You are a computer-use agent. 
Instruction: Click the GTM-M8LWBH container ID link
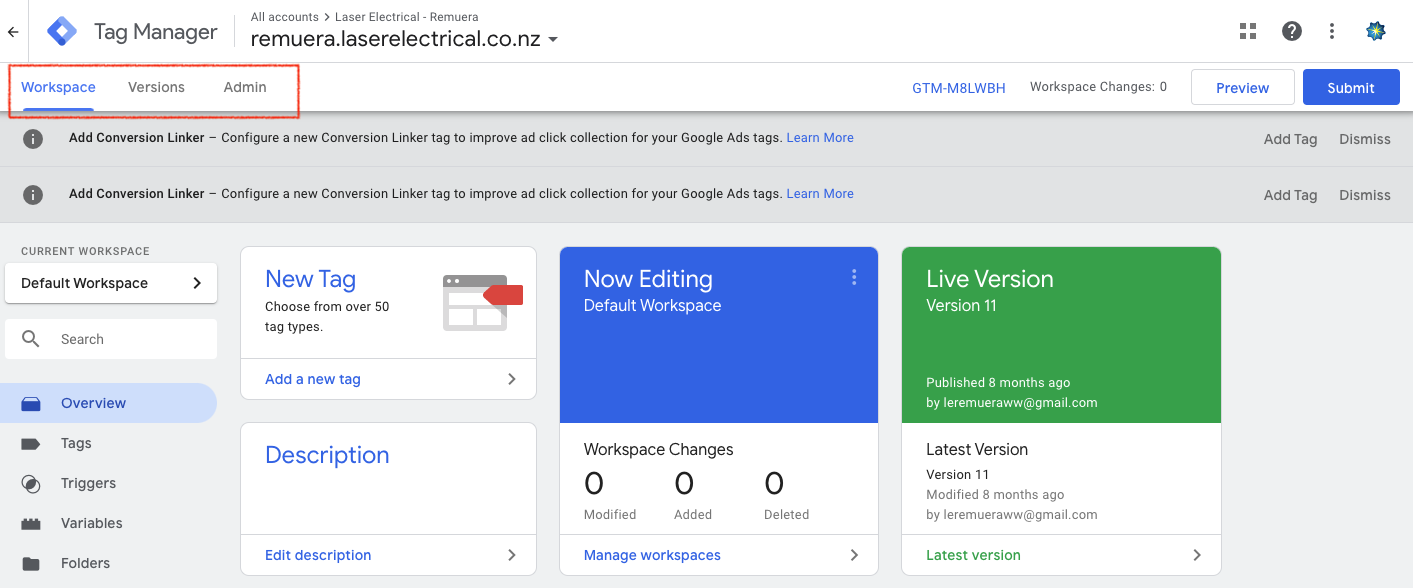click(959, 88)
